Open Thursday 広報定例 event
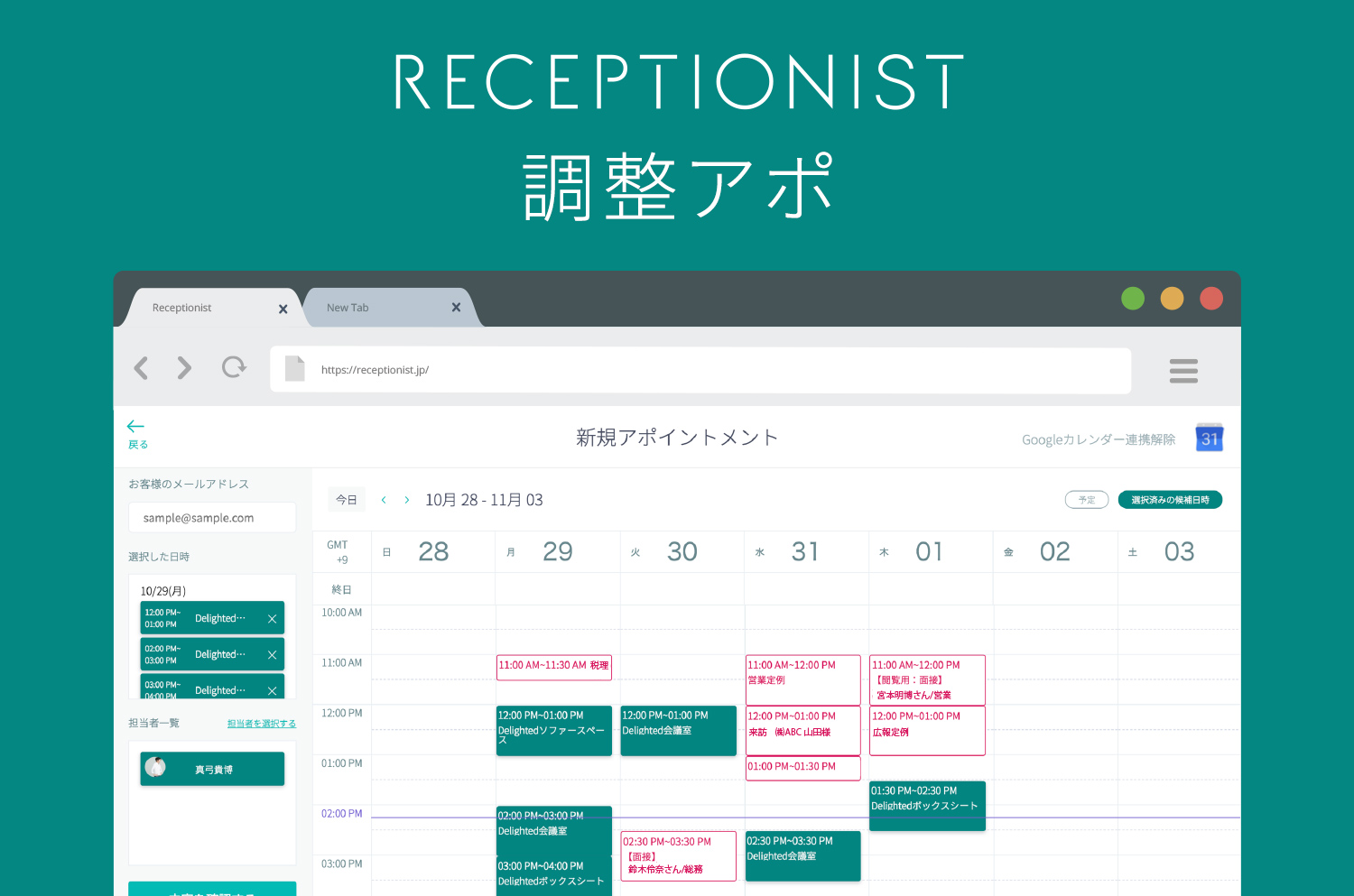This screenshot has width=1354, height=896. coord(927,731)
